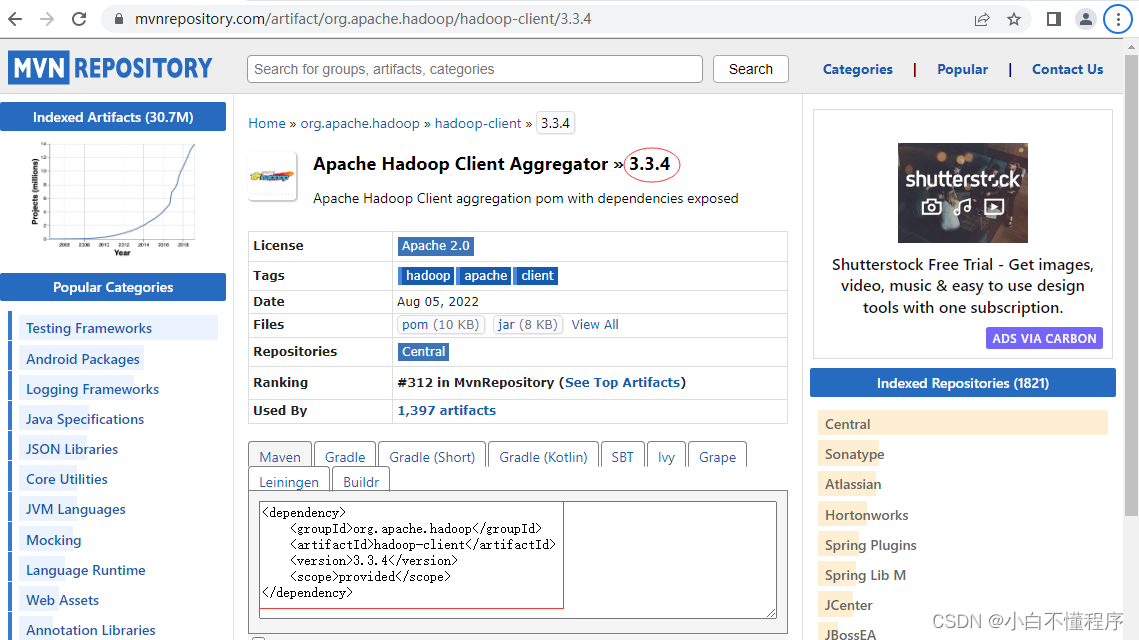Open the Shutterstock Free Trial ad text

point(962,286)
